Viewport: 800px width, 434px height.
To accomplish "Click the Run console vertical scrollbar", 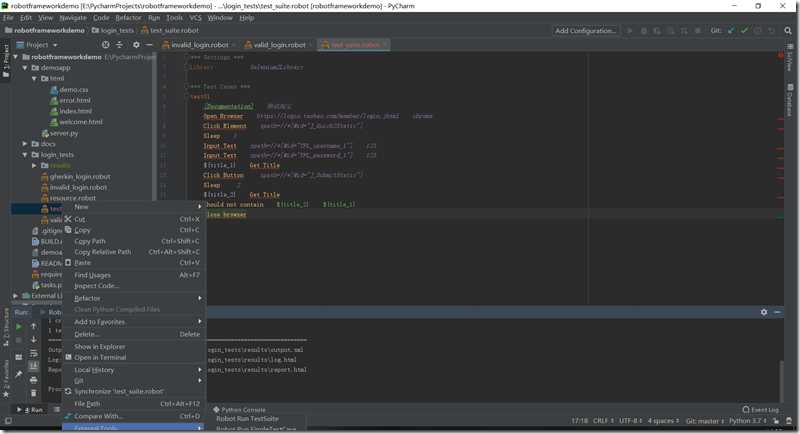I will pos(781,380).
